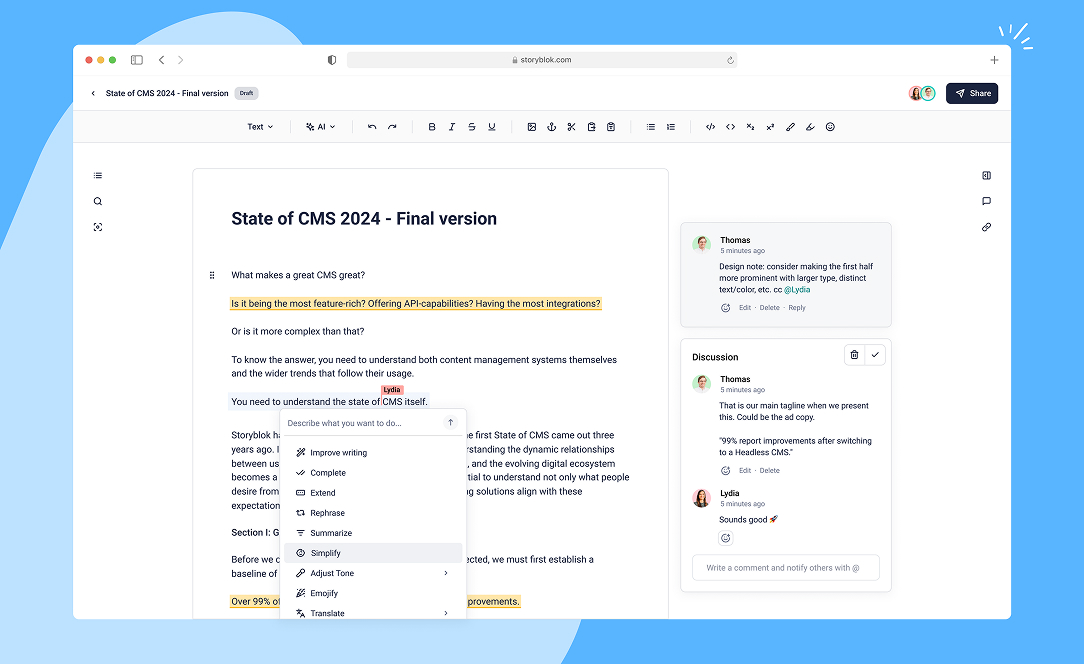Screen dimensions: 1084x664
Task: Toggle underline formatting
Action: (491, 127)
